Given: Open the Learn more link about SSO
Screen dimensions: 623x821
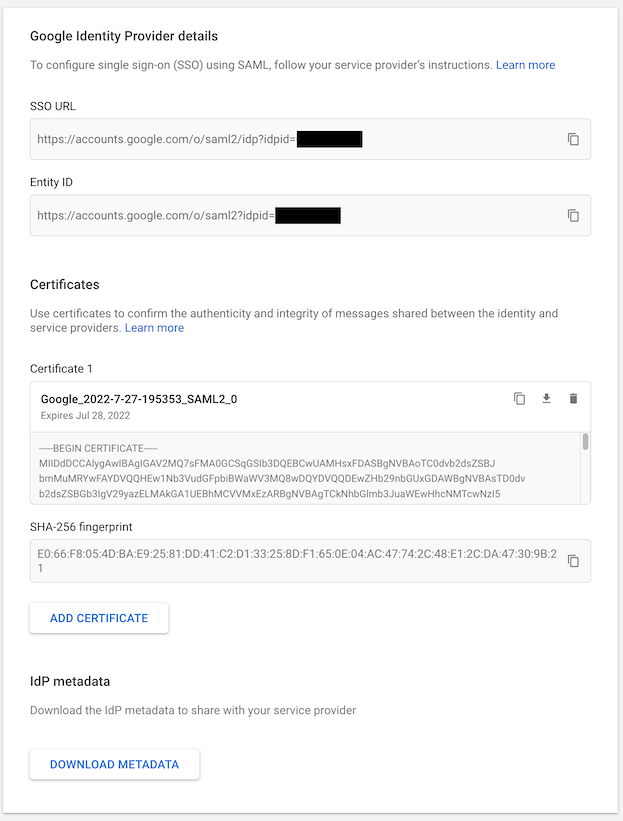Looking at the screenshot, I should coord(525,64).
